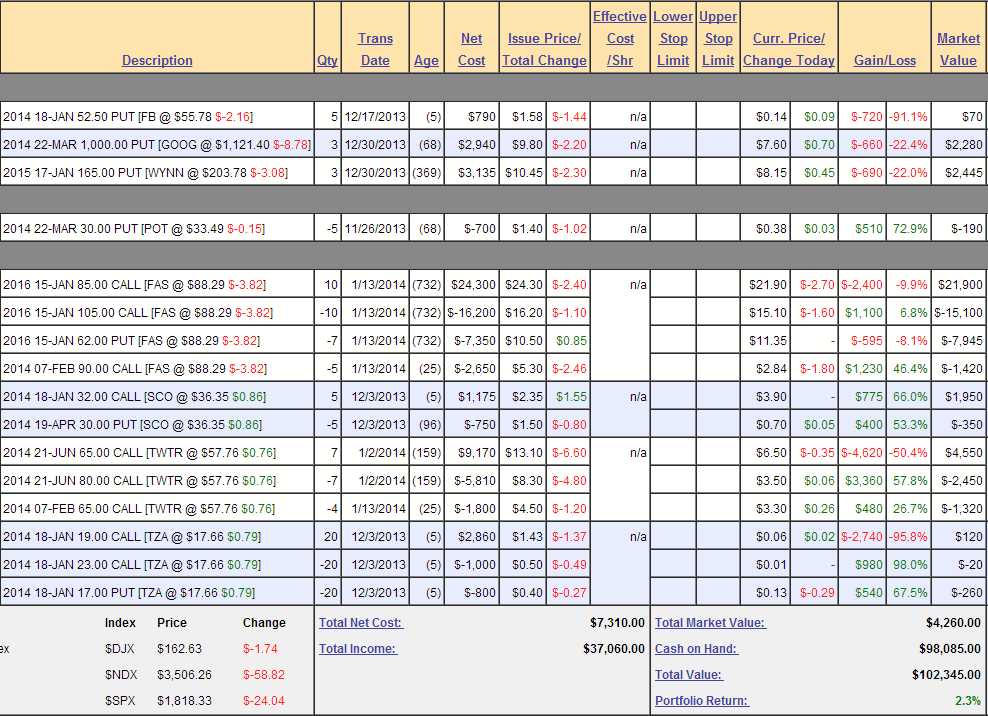Sort by the Description column header

coord(157,60)
